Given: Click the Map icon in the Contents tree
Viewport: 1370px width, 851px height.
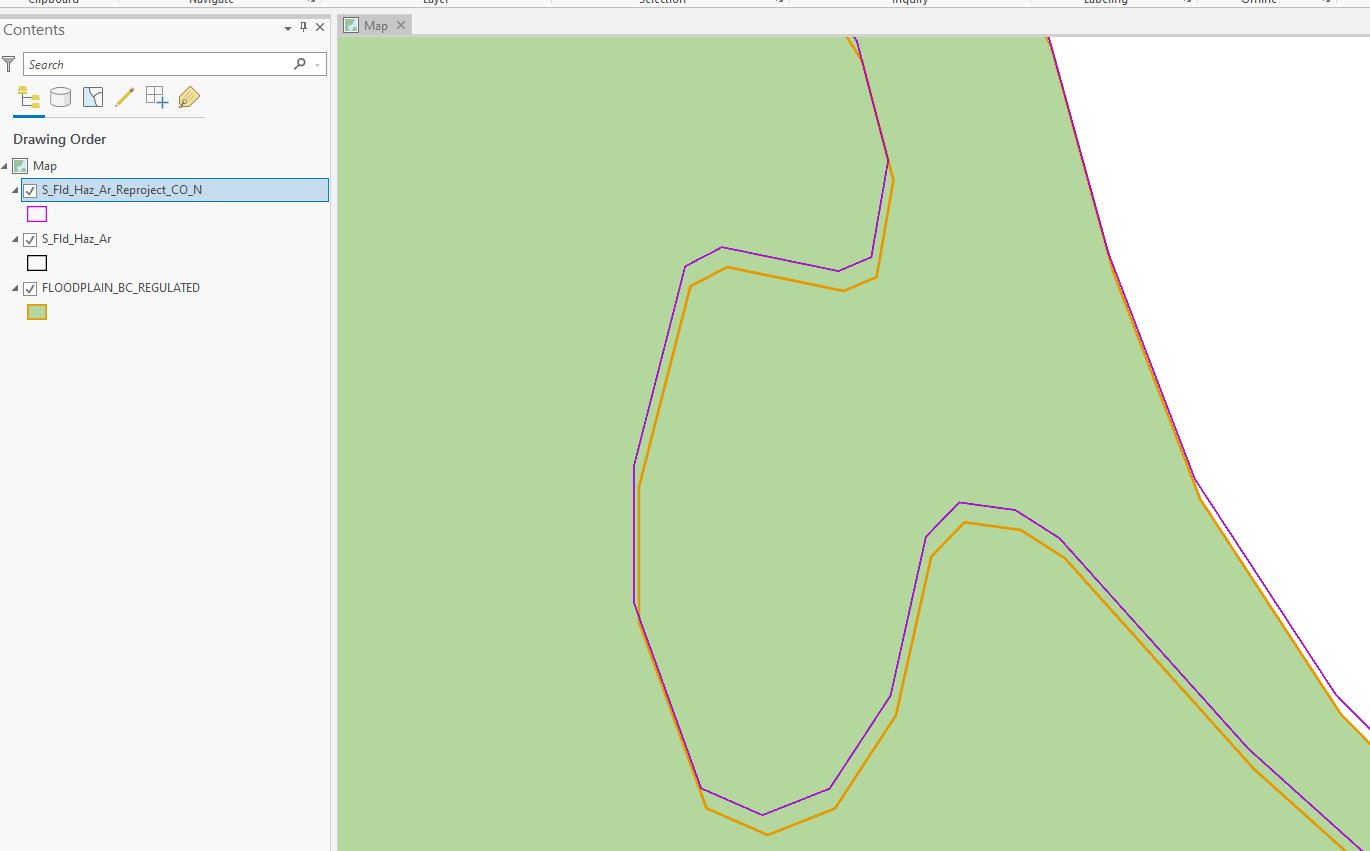Looking at the screenshot, I should [20, 166].
